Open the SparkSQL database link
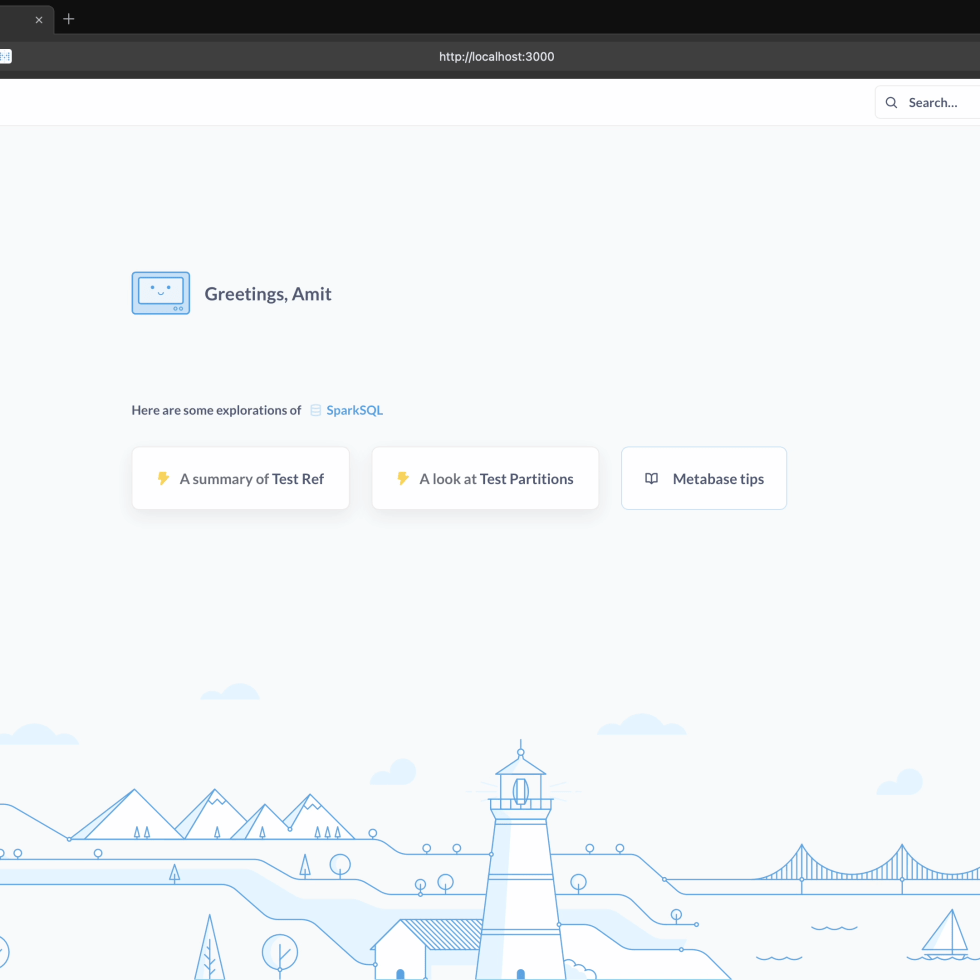The height and width of the screenshot is (980, 980). [x=354, y=410]
